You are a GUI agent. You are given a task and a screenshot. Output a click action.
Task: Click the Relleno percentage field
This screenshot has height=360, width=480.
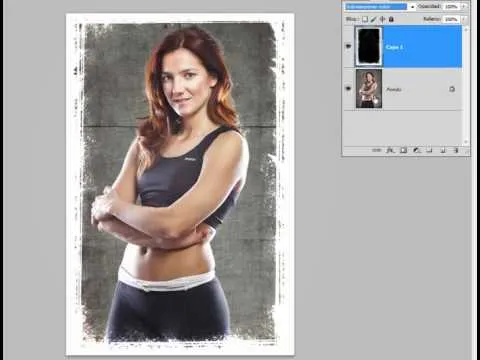(x=451, y=19)
